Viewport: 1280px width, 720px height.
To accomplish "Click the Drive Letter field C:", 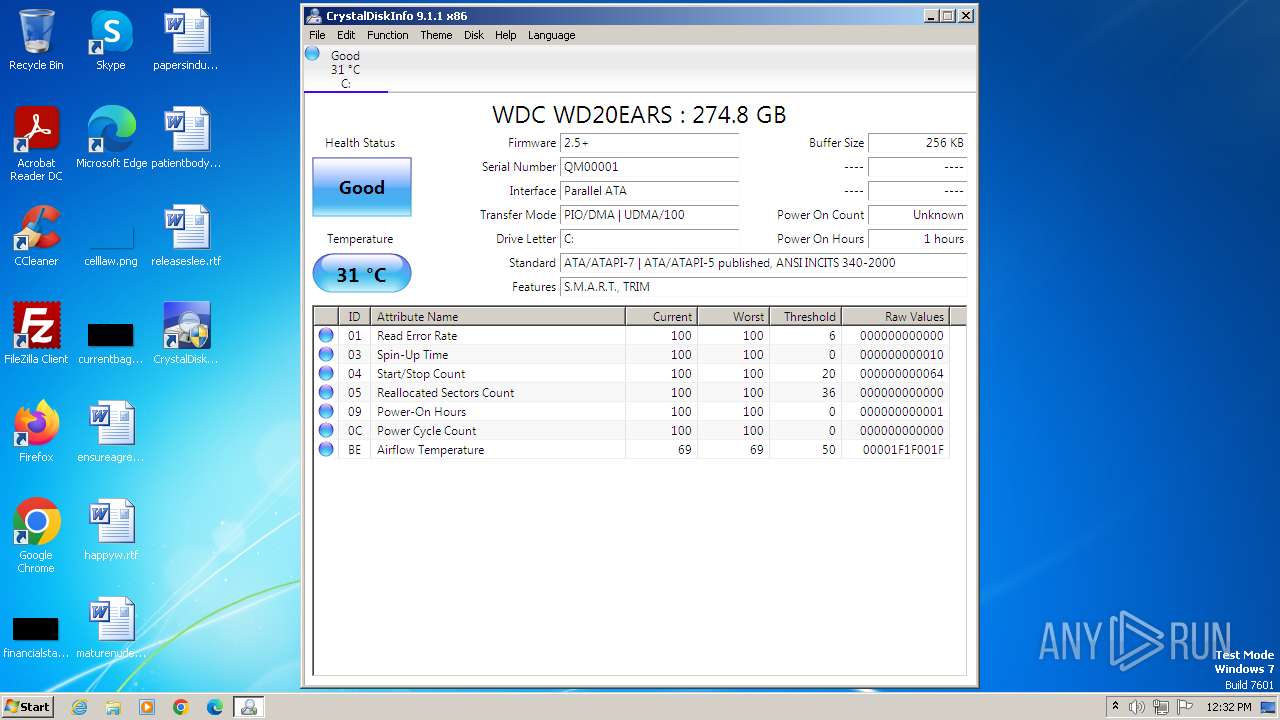I will [x=649, y=239].
